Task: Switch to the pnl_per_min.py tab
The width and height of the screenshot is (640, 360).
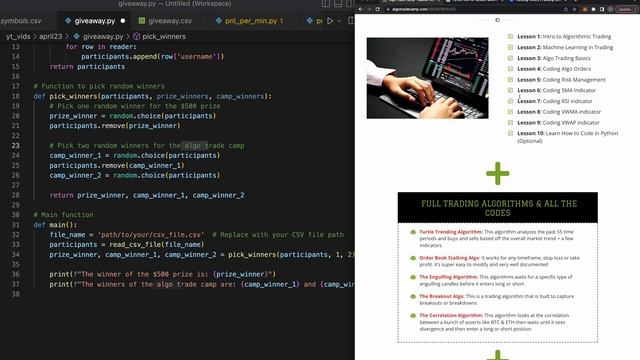Action: click(254, 20)
